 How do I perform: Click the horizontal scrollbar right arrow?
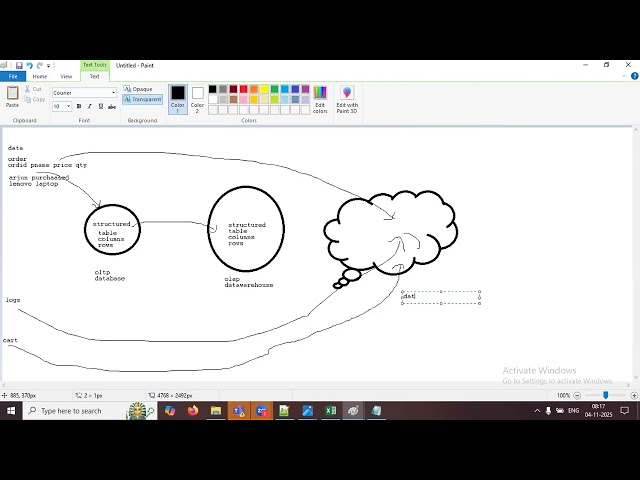pos(628,385)
